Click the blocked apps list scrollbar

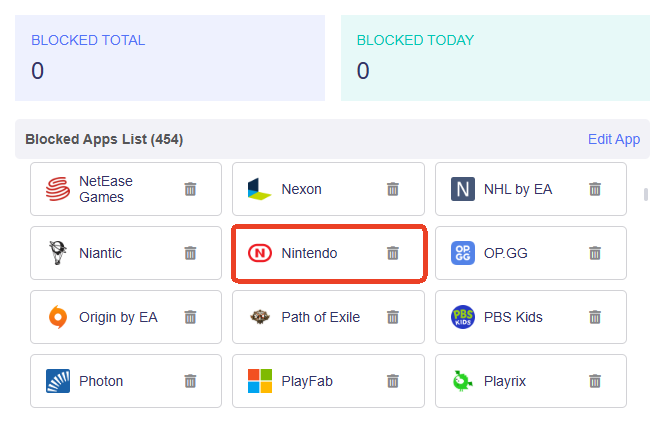click(x=646, y=195)
